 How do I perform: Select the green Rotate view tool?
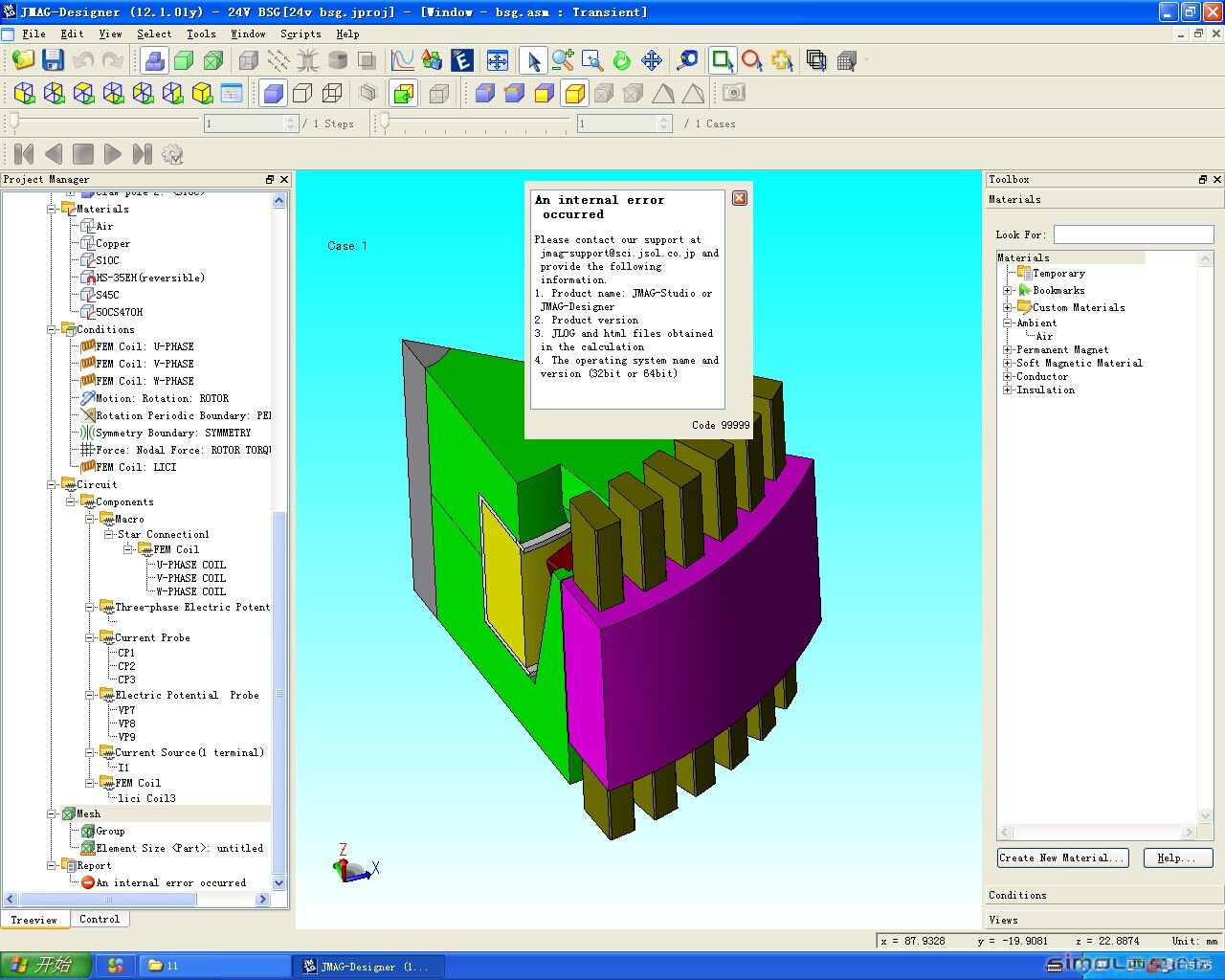tap(622, 60)
